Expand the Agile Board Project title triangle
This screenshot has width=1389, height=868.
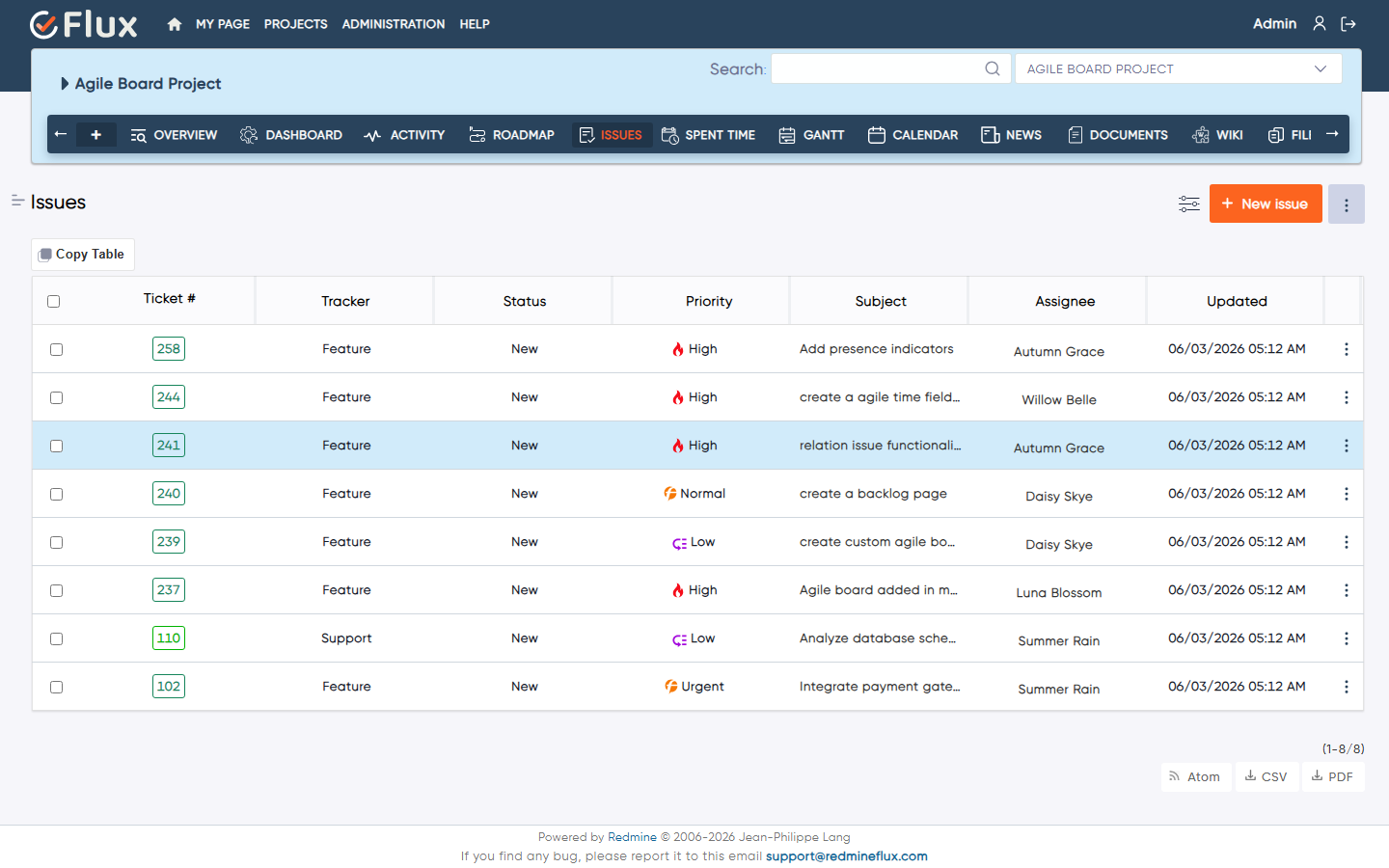click(x=65, y=84)
